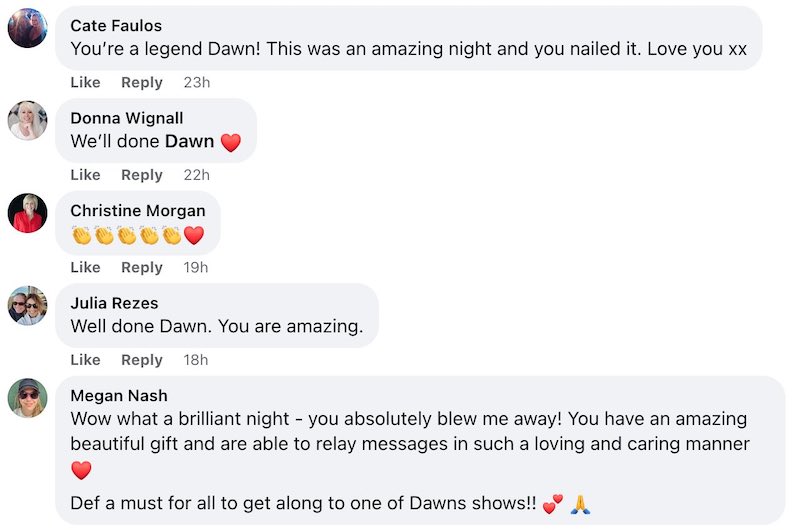Click the Megan Nash name link
The image size is (800, 530).
click(x=118, y=395)
